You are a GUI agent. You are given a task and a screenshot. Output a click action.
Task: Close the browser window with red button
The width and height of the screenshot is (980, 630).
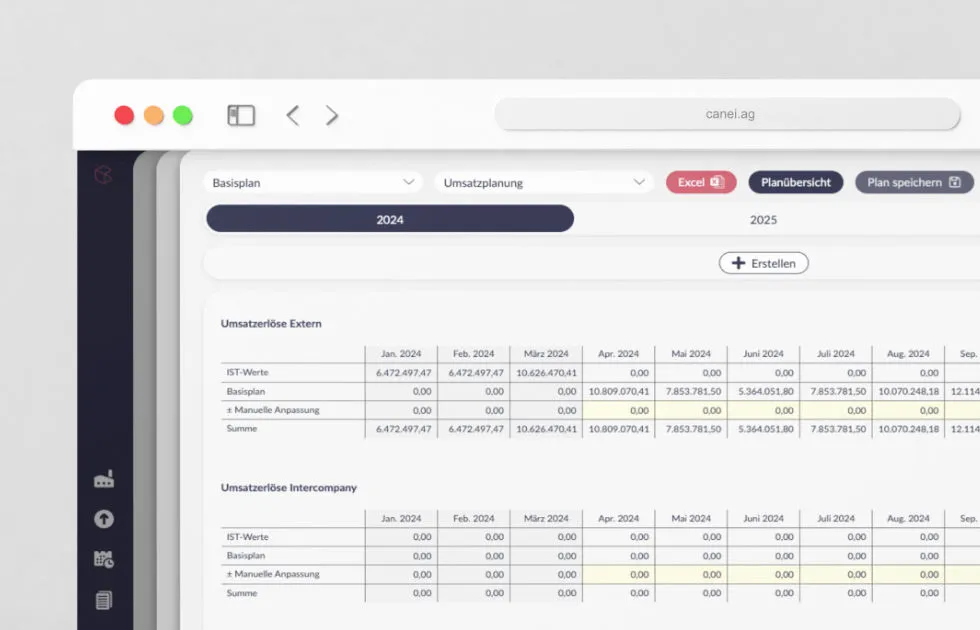click(x=124, y=115)
